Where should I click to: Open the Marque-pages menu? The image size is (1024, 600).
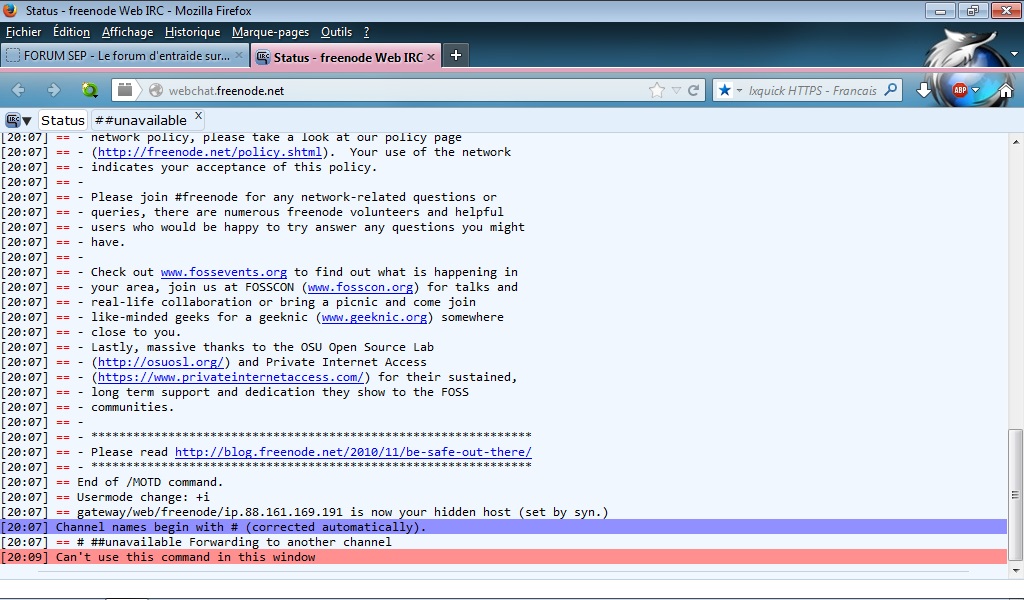[x=270, y=32]
